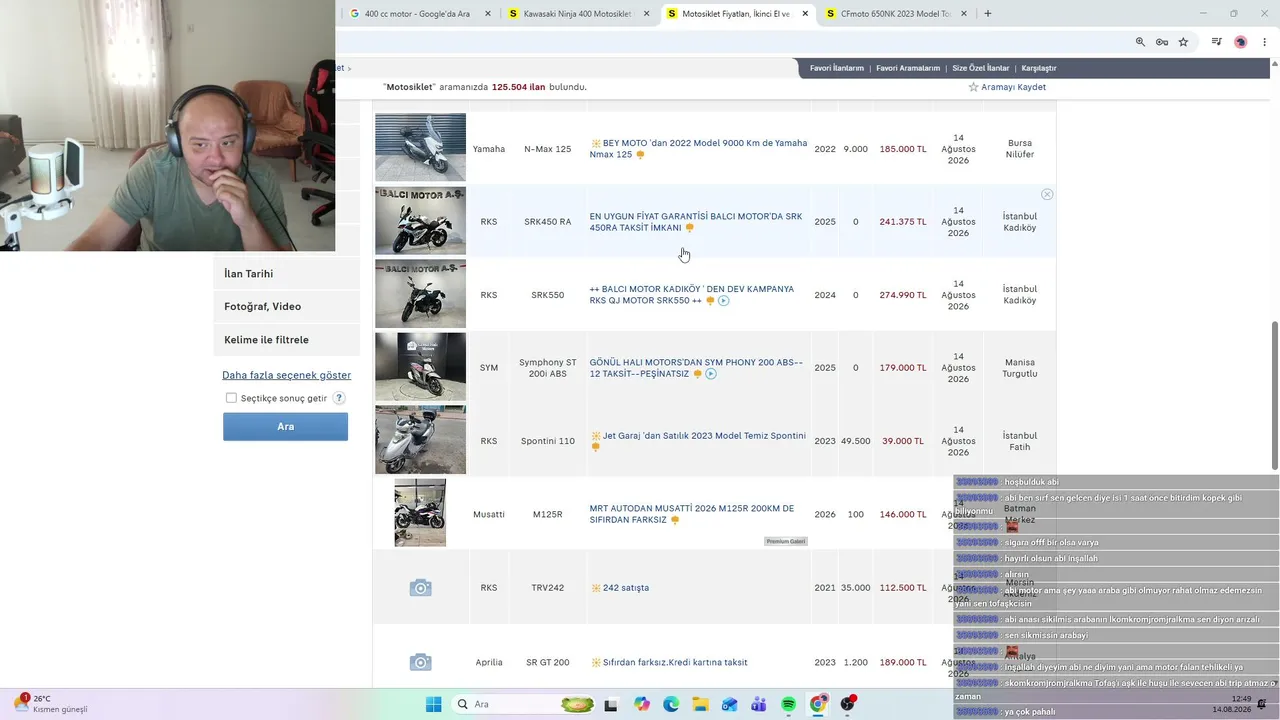Open the weather widget showing 26°C
This screenshot has height=720, width=1280.
tap(50, 704)
